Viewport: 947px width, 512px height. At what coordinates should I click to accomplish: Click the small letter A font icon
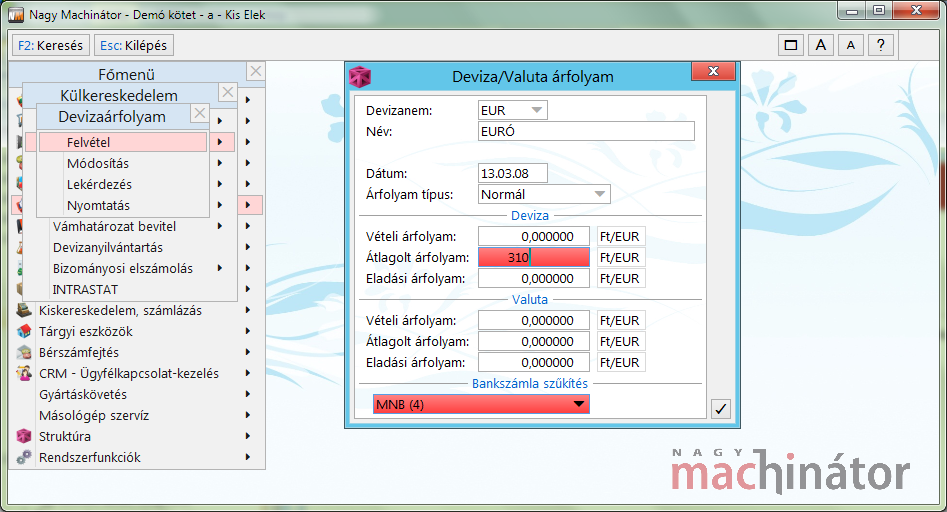click(850, 45)
